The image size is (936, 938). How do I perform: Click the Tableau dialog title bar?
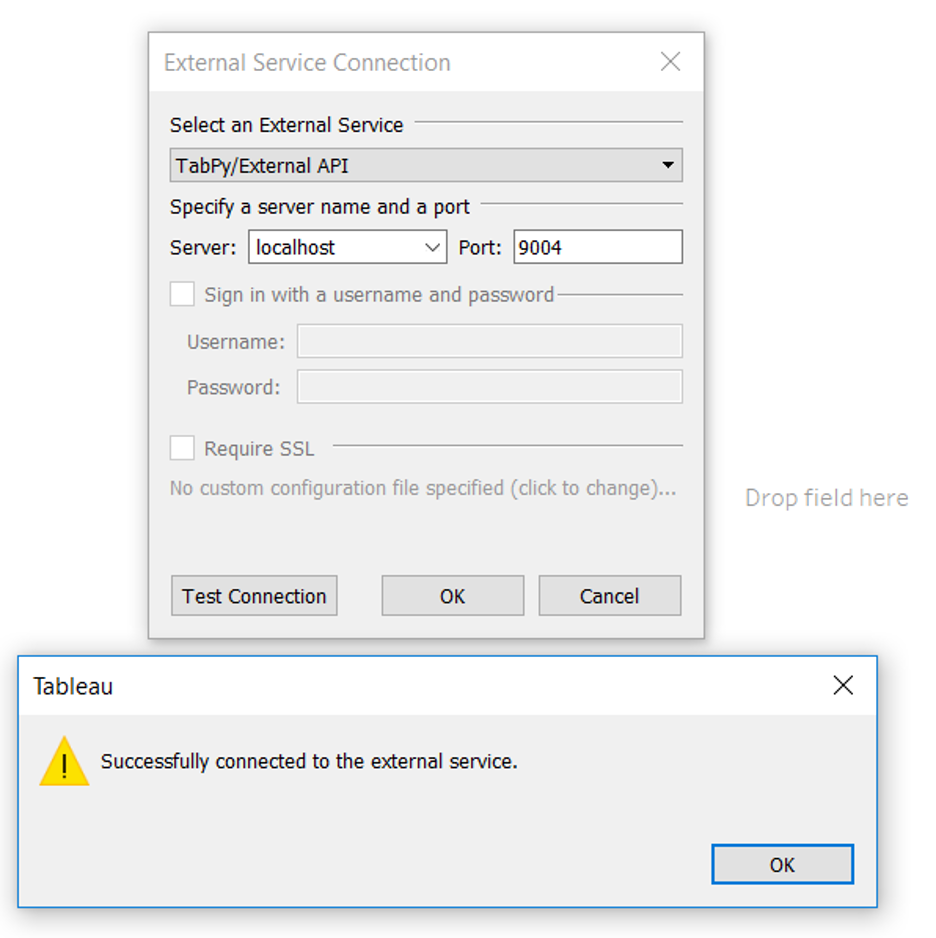(400, 686)
